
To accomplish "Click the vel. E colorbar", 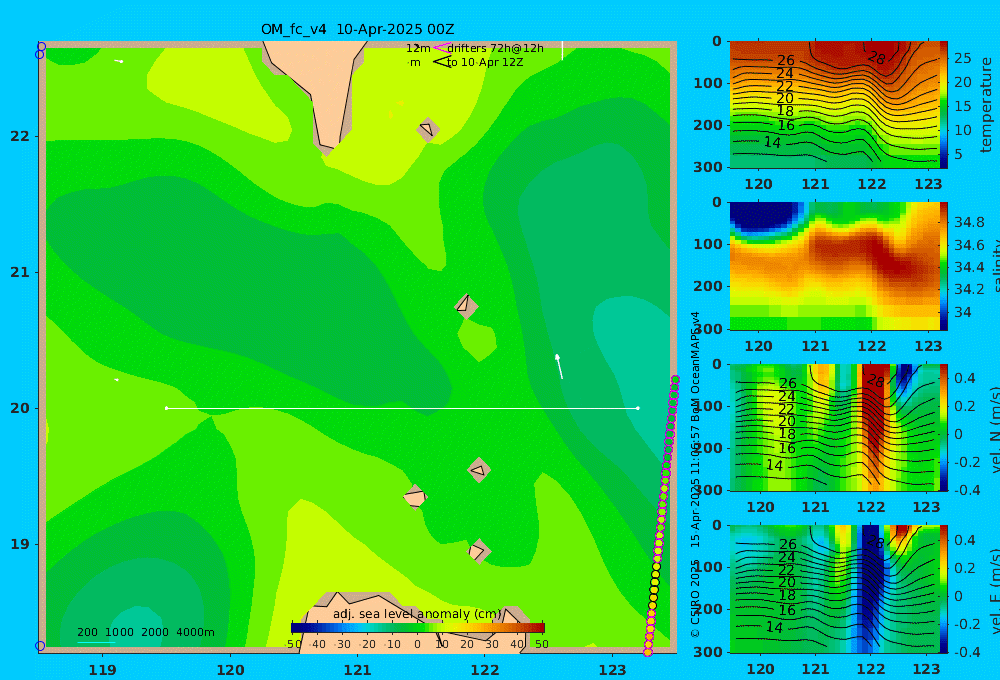I will [943, 589].
